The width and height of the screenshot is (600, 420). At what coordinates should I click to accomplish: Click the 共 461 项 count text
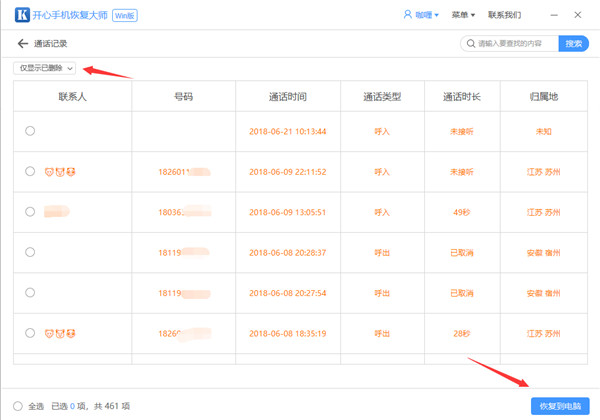[112, 406]
